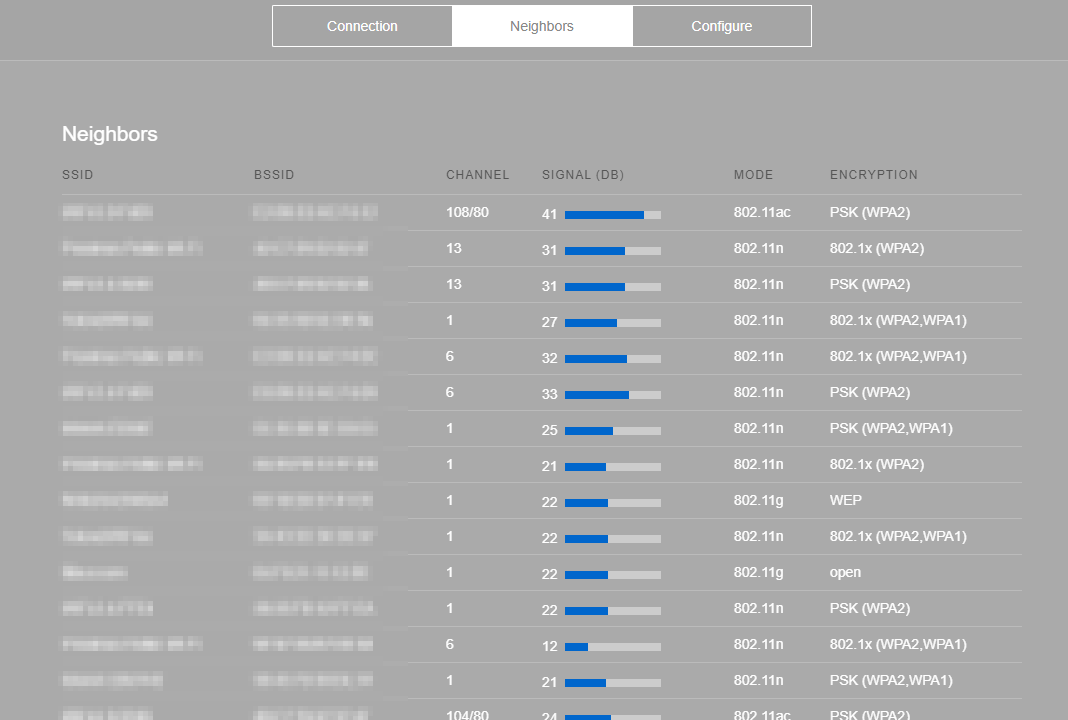
Task: Sort by the CHANNEL column header
Action: (x=477, y=175)
